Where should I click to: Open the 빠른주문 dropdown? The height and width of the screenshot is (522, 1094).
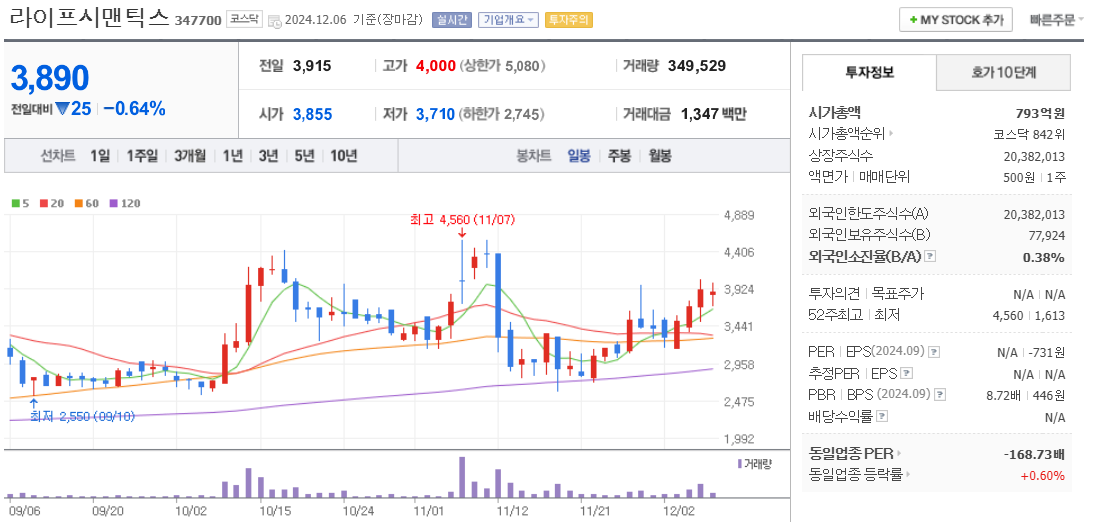point(1057,20)
